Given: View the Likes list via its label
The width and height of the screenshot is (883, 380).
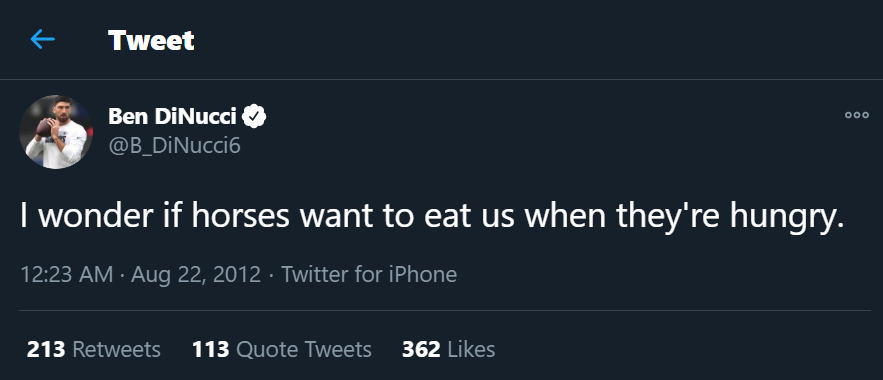Looking at the screenshot, I should [x=471, y=350].
